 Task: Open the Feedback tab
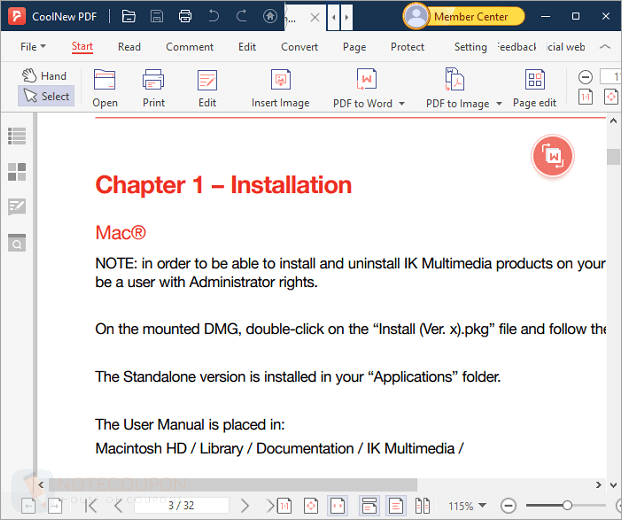tap(517, 47)
